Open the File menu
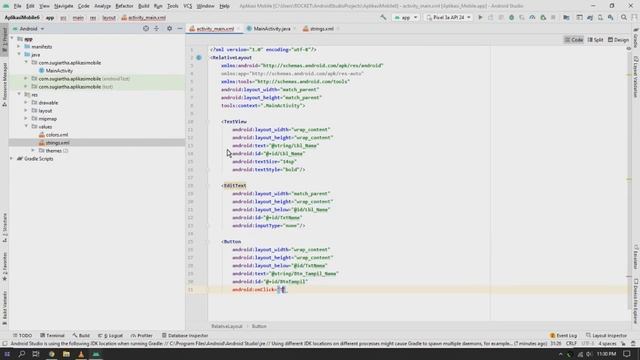Screen dimensions: 640x360 pos(17,6)
